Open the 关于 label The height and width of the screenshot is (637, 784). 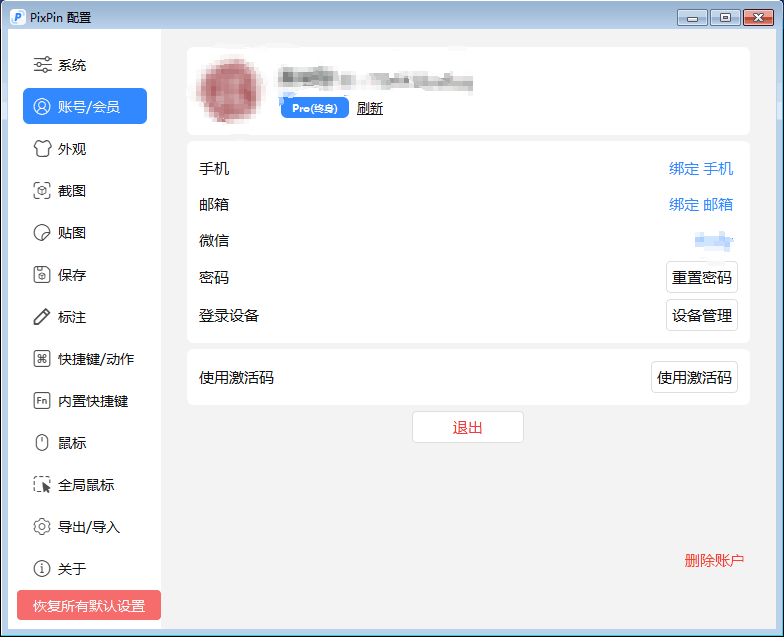tap(72, 569)
